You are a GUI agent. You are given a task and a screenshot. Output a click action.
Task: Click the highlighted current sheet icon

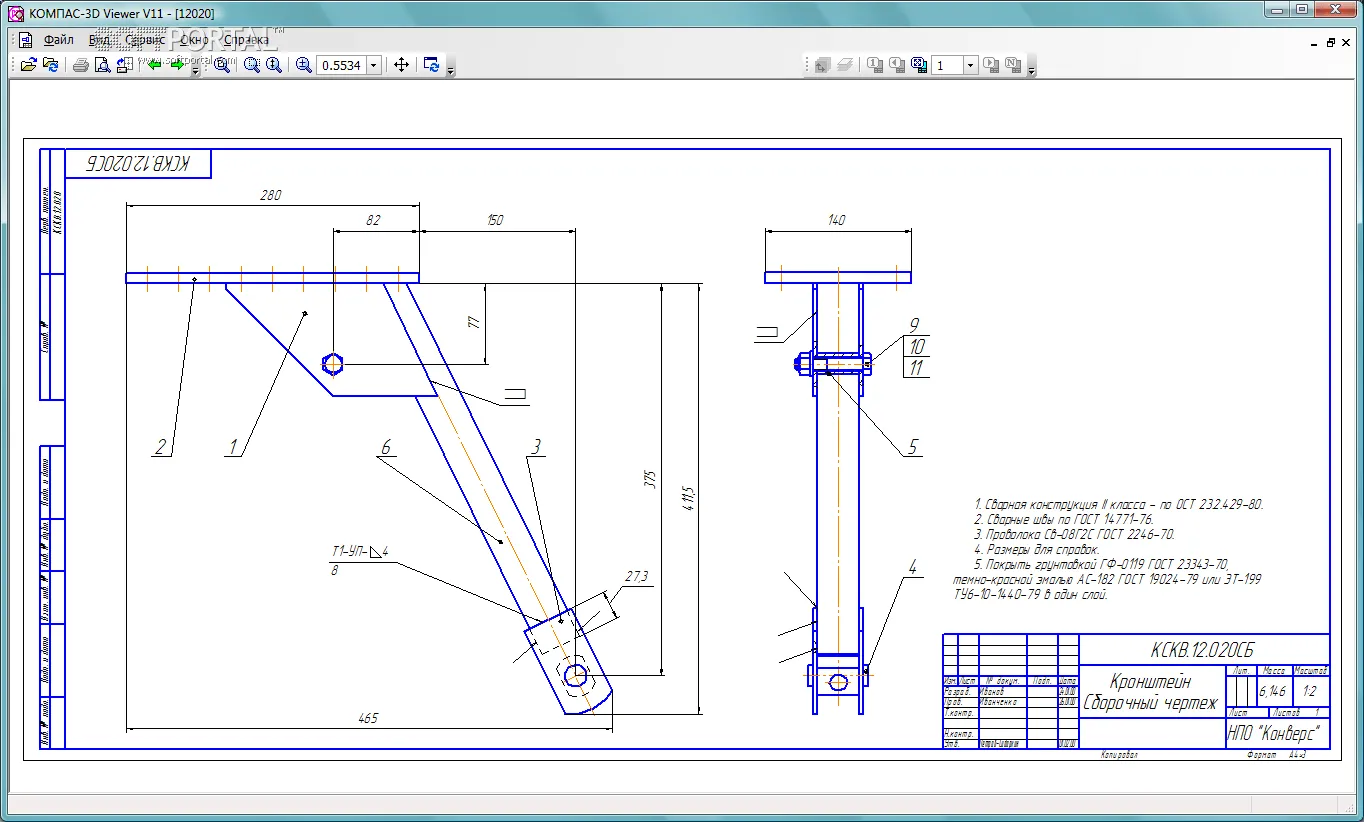(919, 65)
